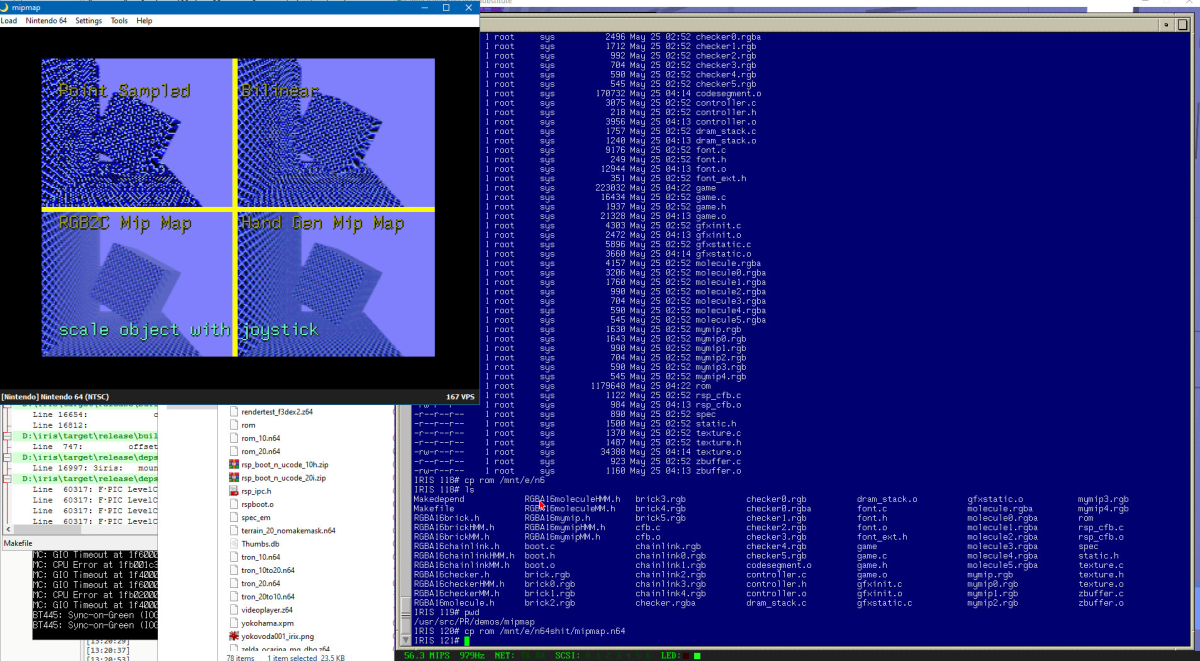Select the Thumbs.db file icon
This screenshot has width=1200, height=661.
(234, 543)
